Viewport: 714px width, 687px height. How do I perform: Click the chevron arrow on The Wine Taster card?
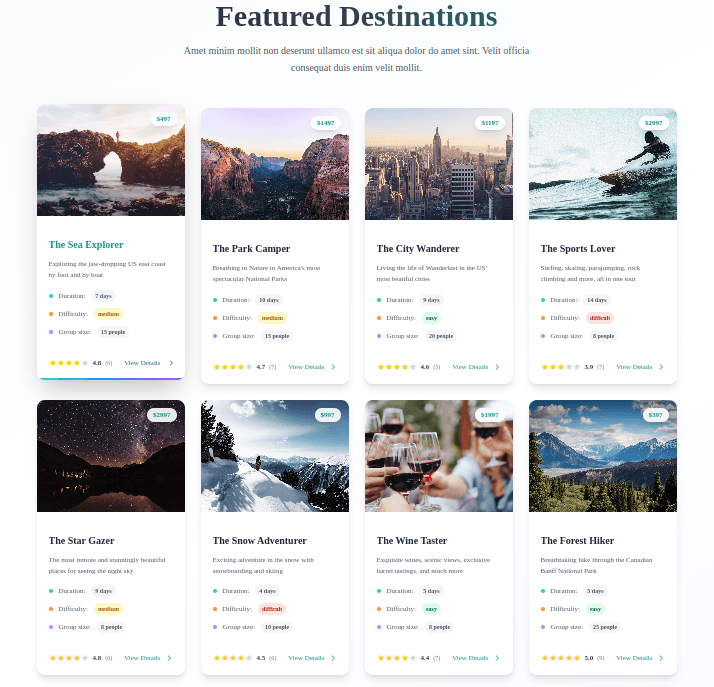[497, 658]
